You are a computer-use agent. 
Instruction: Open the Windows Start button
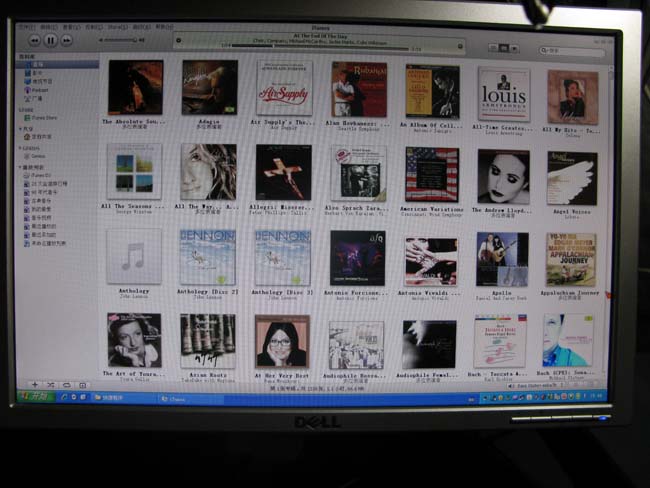coord(35,396)
